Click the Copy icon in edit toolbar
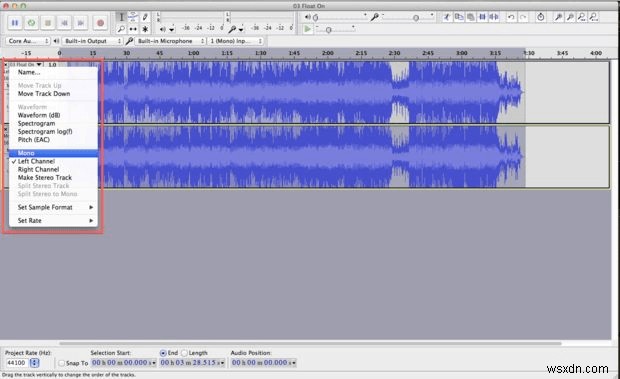The width and height of the screenshot is (620, 379). tap(459, 17)
